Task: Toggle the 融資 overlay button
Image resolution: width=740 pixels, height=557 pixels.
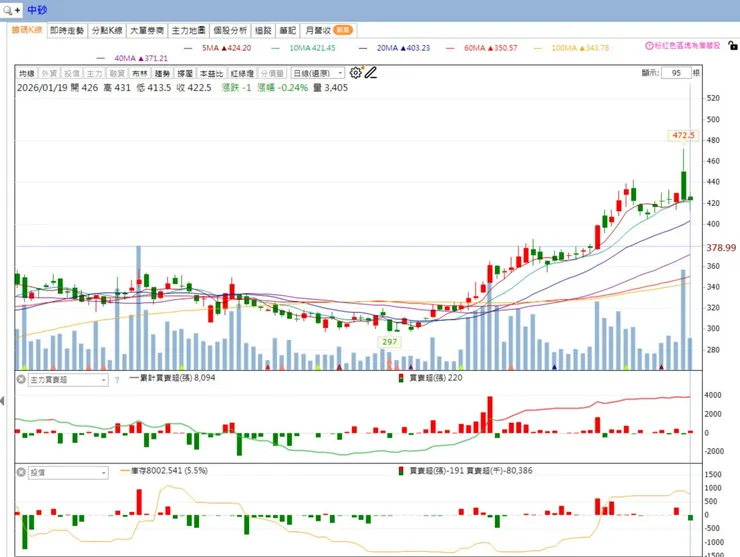Action: coord(117,73)
